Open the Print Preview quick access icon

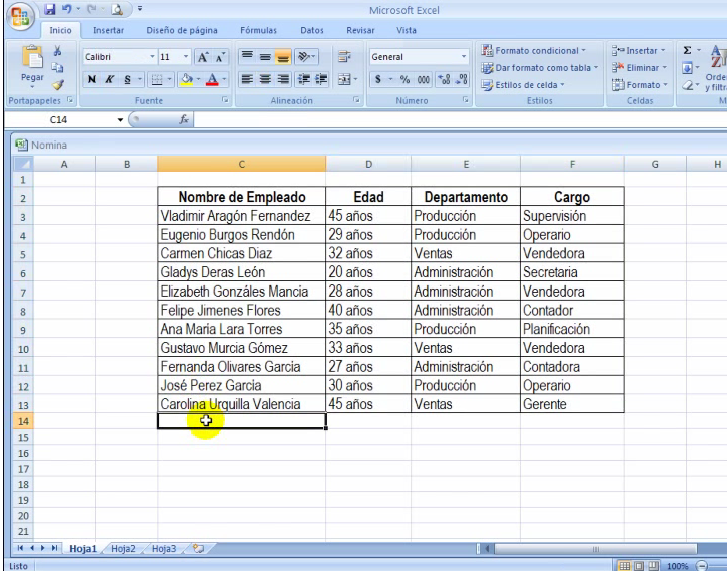tap(117, 9)
